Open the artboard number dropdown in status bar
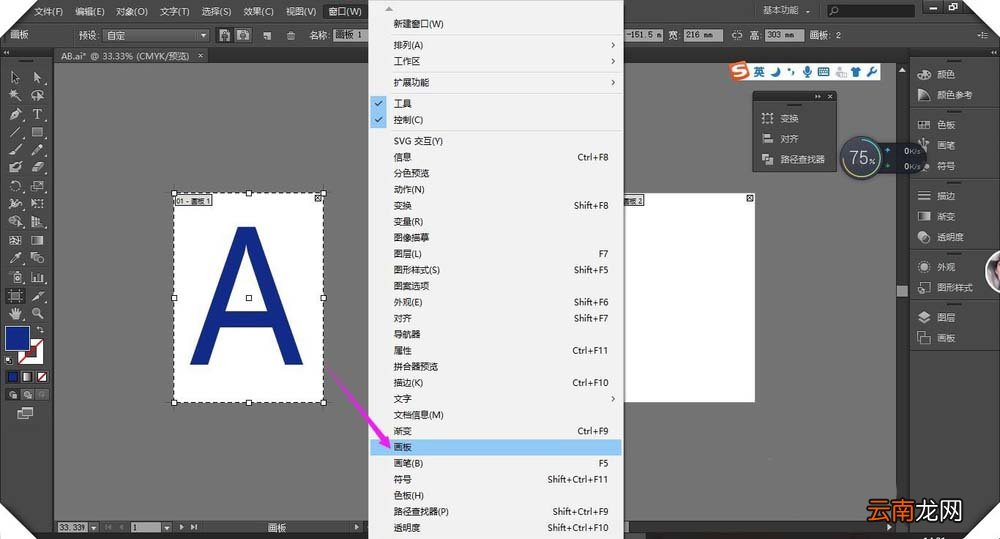The image size is (1000, 539). point(167,528)
